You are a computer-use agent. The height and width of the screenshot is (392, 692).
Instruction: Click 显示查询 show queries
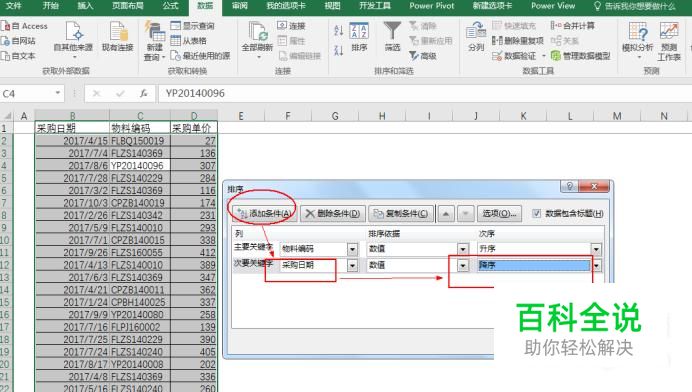tap(192, 26)
